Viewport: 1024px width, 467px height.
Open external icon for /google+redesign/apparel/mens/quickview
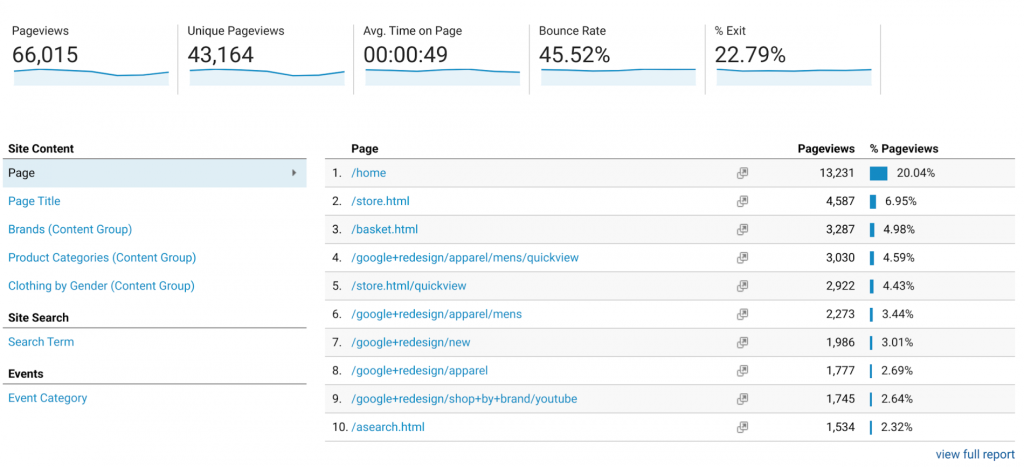742,257
